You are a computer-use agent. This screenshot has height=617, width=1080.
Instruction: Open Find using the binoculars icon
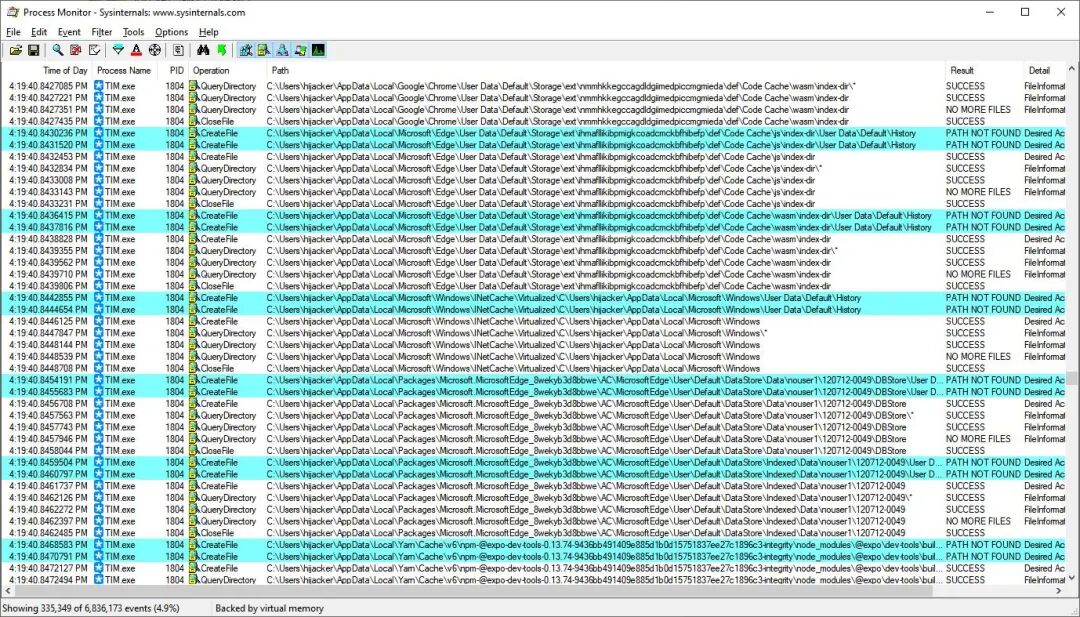coord(203,50)
